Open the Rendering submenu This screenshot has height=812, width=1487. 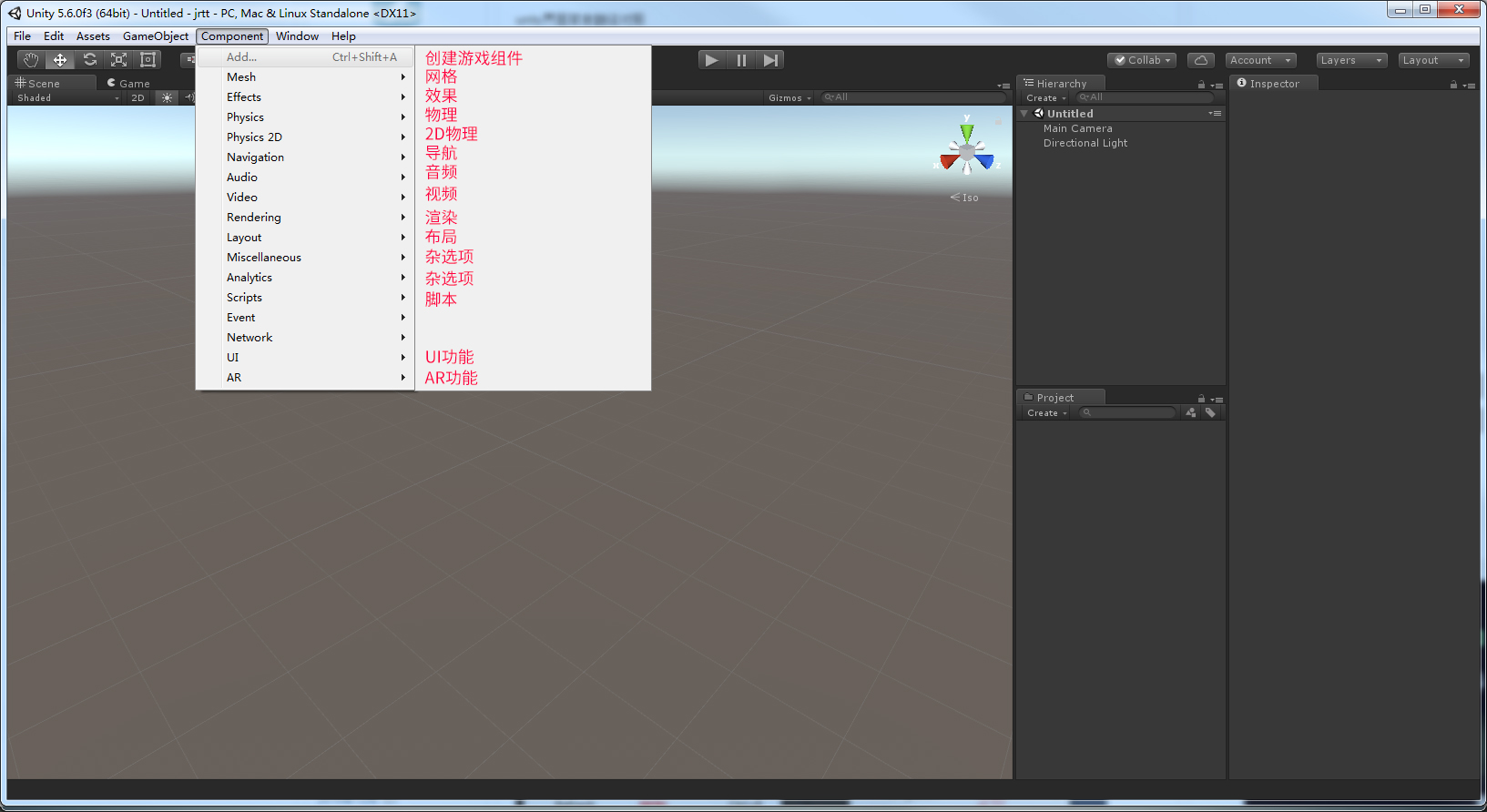pyautogui.click(x=305, y=218)
